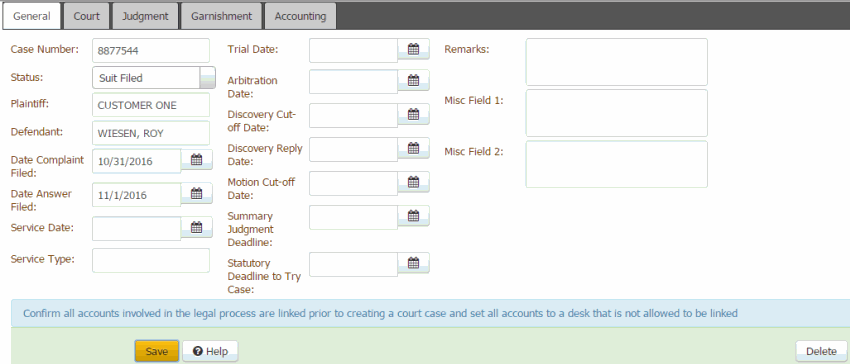Open the Service Date calendar picker
Image resolution: width=850 pixels, height=364 pixels.
pyautogui.click(x=196, y=227)
